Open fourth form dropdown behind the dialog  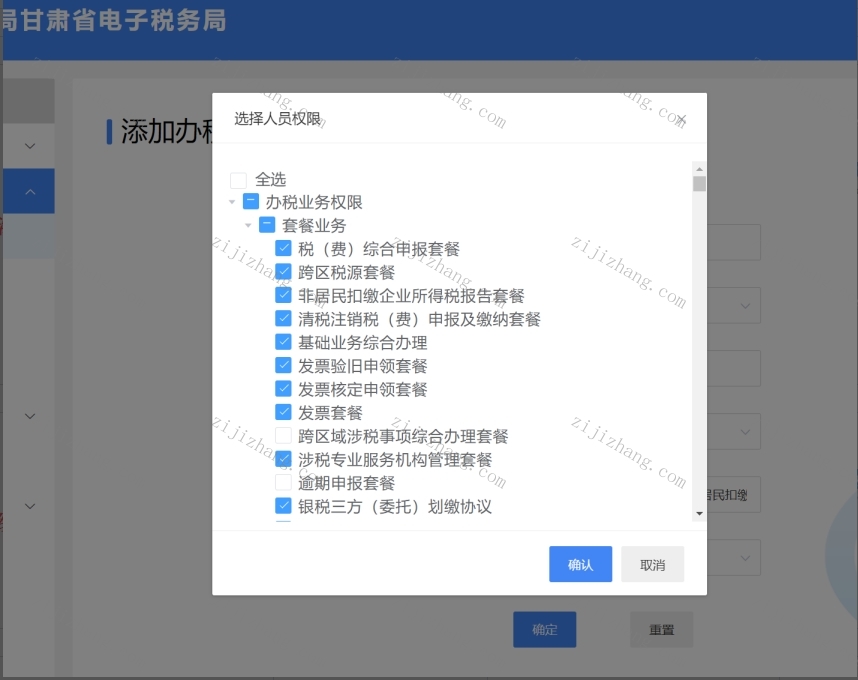pyautogui.click(x=745, y=432)
